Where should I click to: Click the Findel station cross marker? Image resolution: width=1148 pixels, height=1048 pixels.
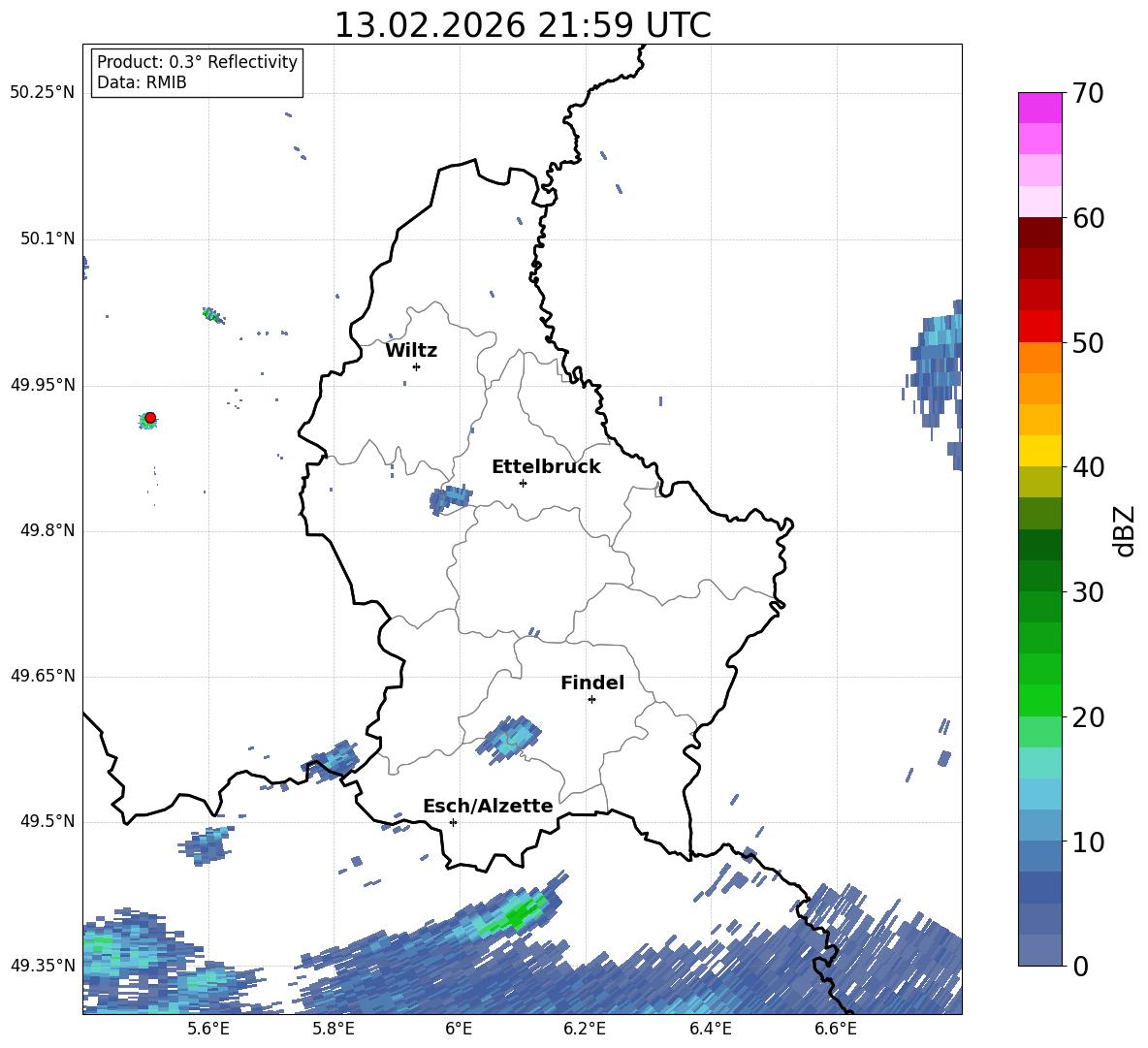coord(591,700)
